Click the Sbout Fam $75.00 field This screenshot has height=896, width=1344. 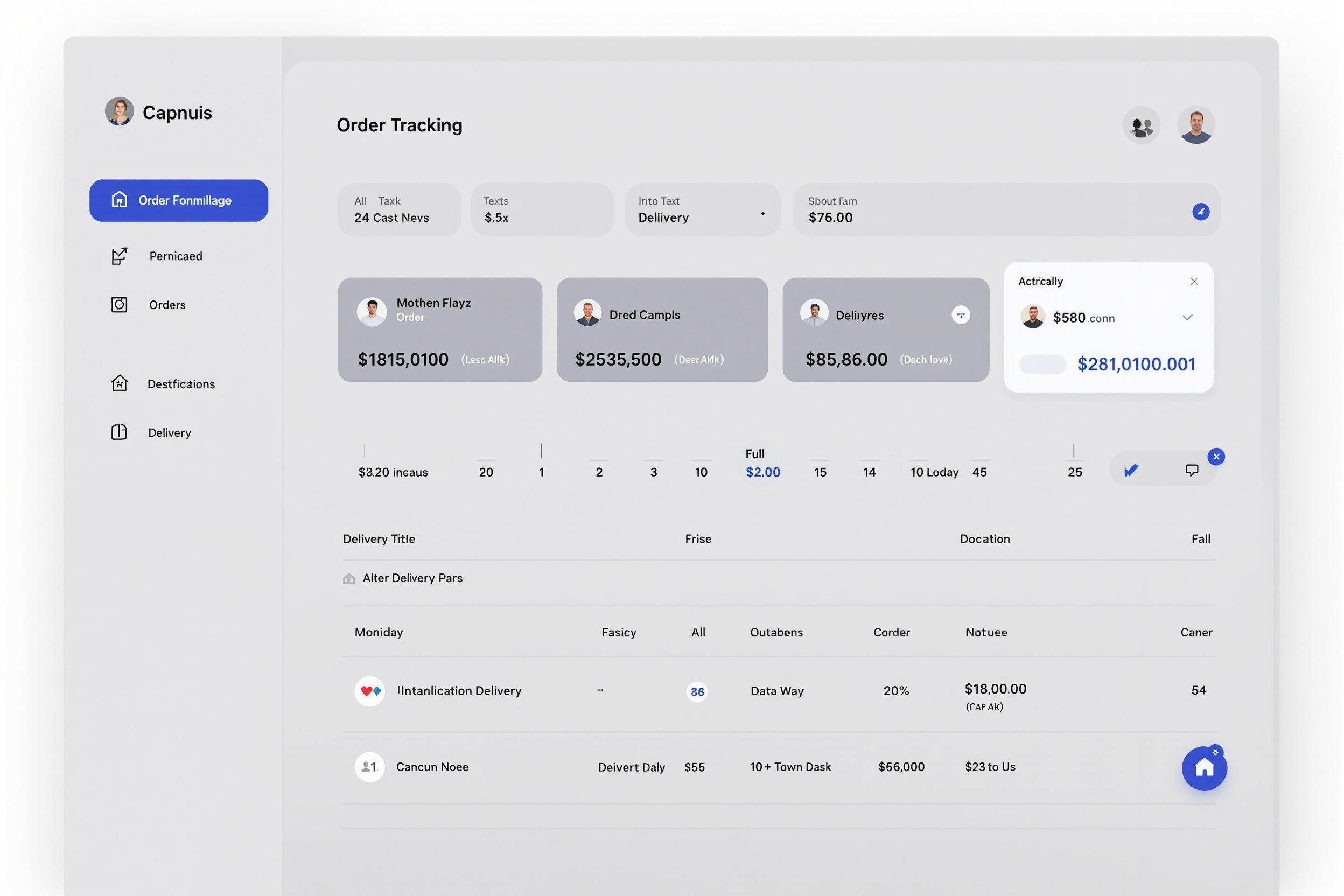(x=1007, y=209)
